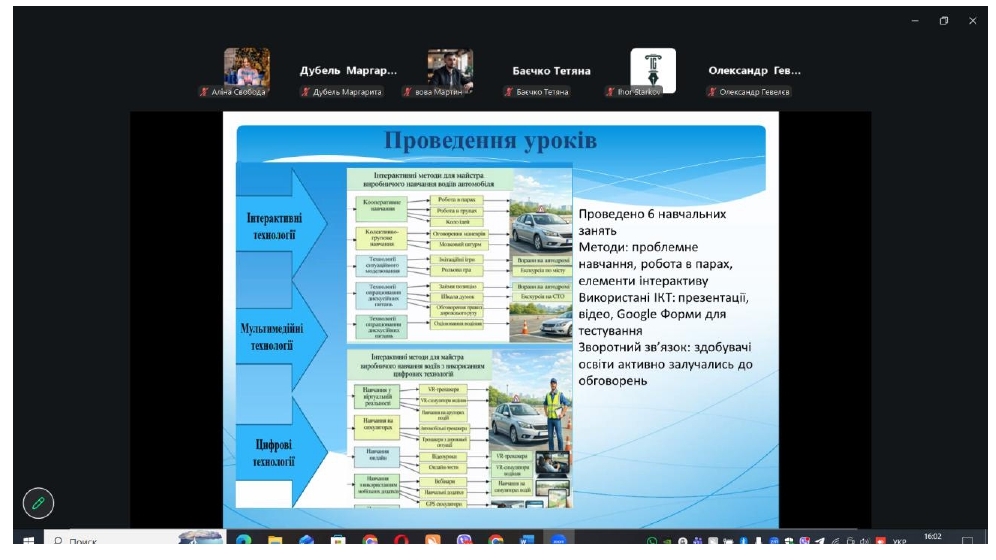This screenshot has width=996, height=560.
Task: Open Viber from the taskbar
Action: pyautogui.click(x=464, y=540)
